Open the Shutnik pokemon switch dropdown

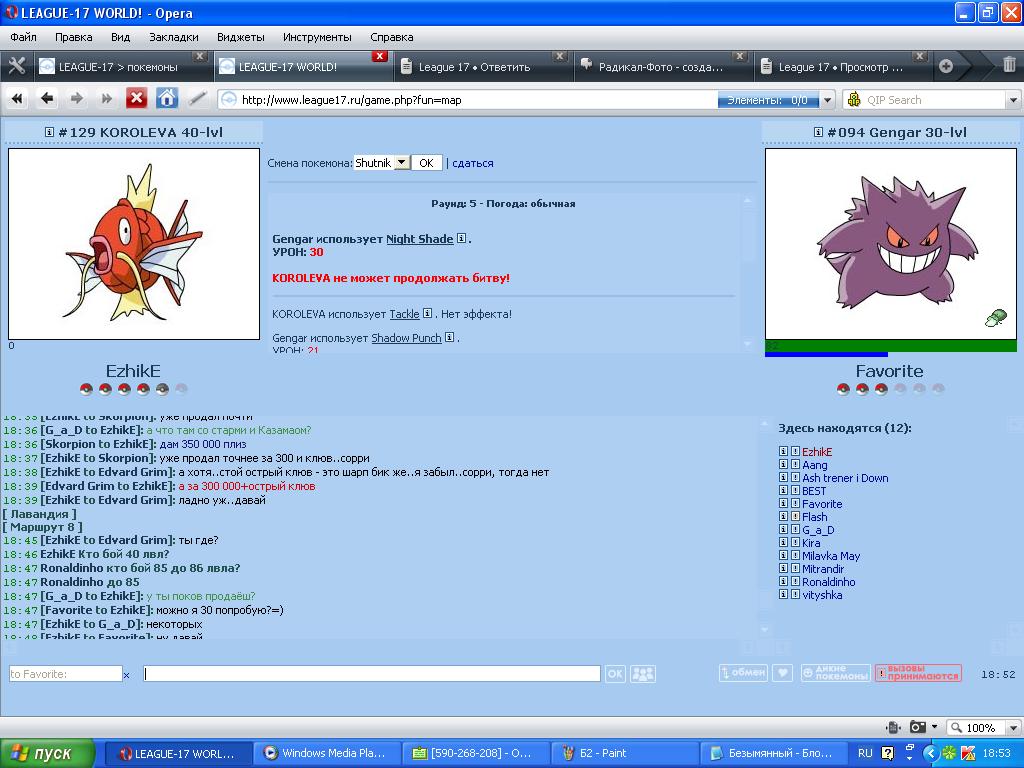tap(402, 163)
